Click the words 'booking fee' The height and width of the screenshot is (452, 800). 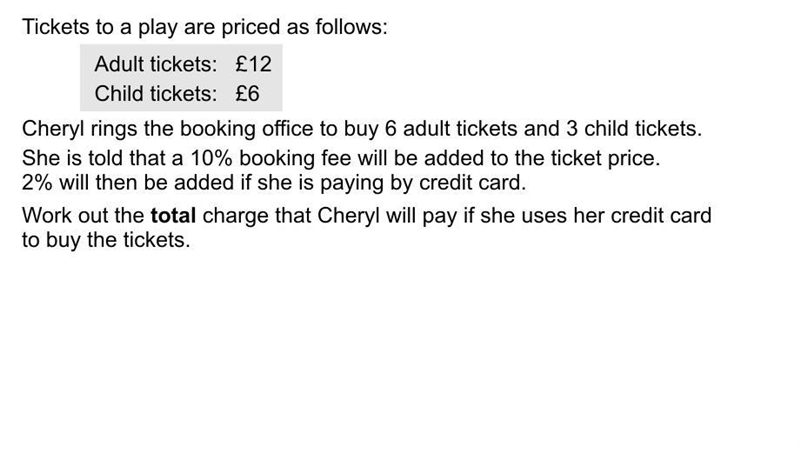295,158
